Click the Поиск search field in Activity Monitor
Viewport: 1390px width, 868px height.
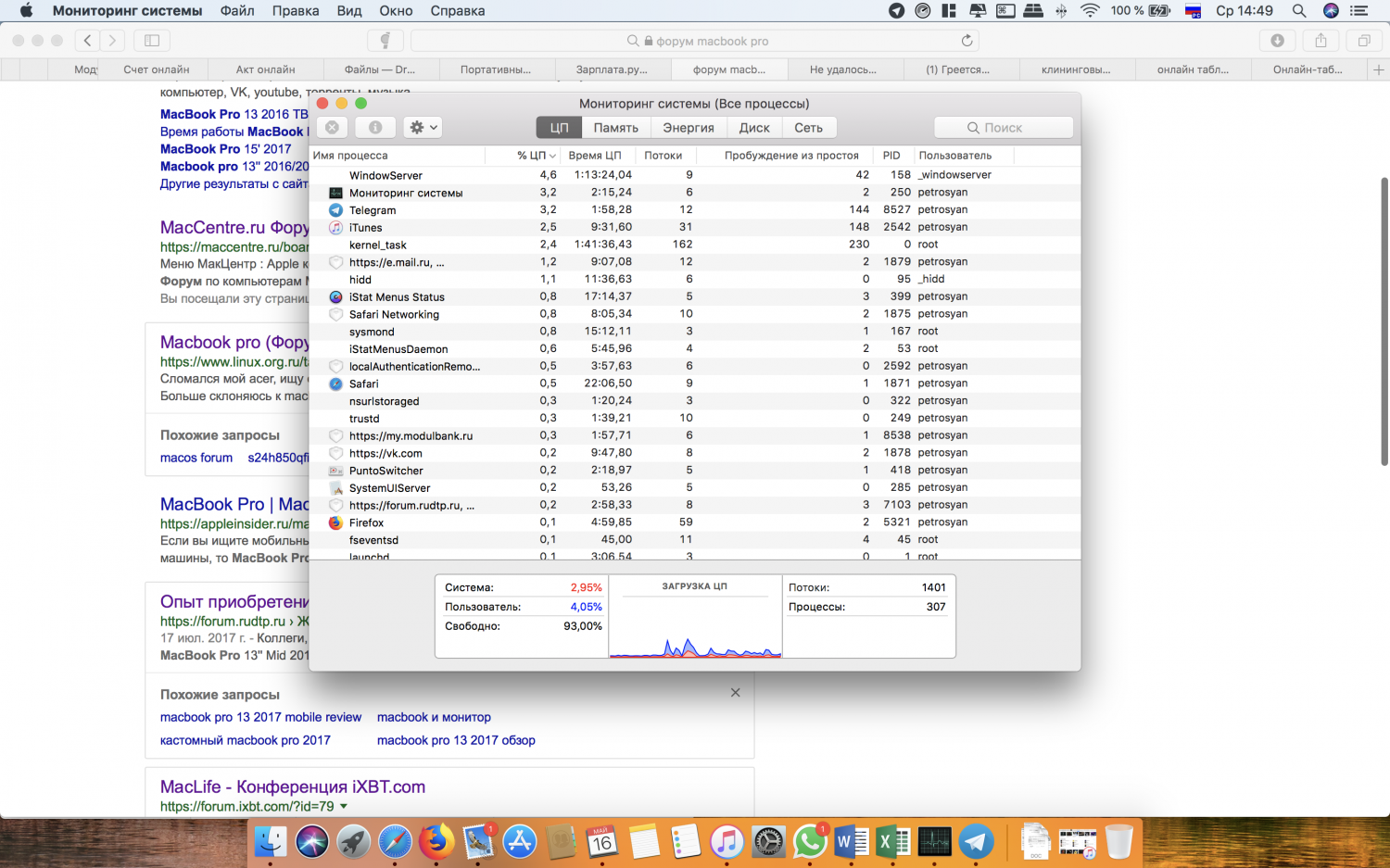click(x=1004, y=128)
